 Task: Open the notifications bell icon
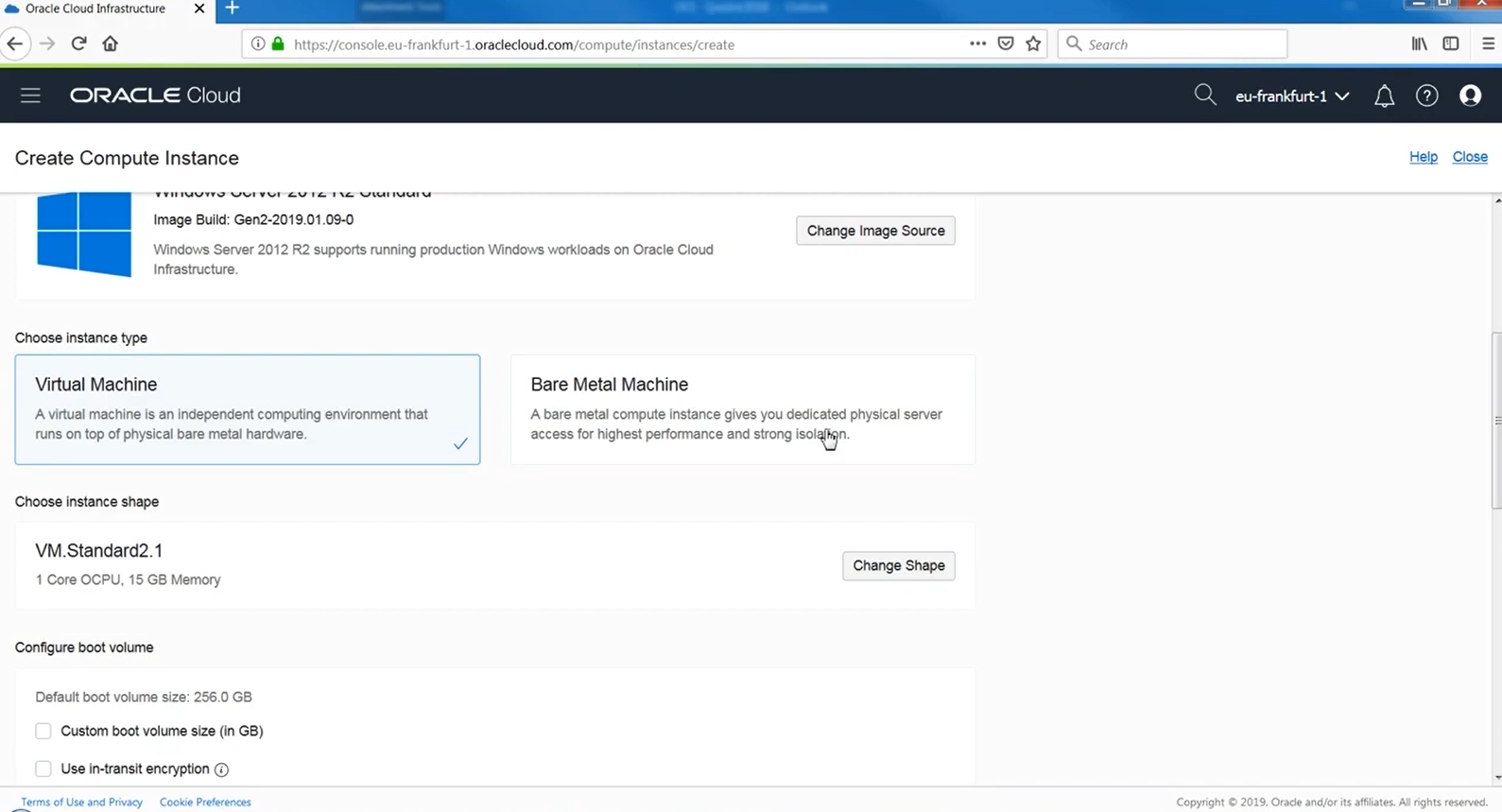point(1384,95)
